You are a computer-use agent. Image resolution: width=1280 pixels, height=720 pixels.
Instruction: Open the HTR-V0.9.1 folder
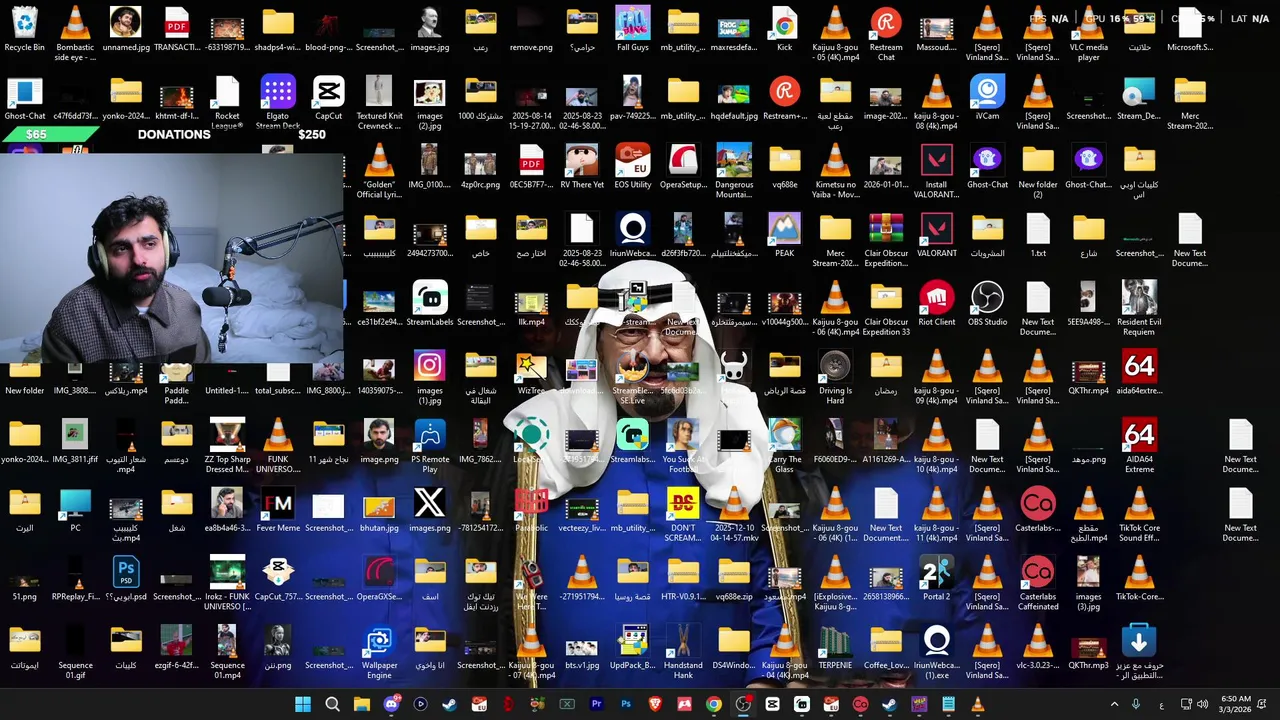tap(683, 579)
